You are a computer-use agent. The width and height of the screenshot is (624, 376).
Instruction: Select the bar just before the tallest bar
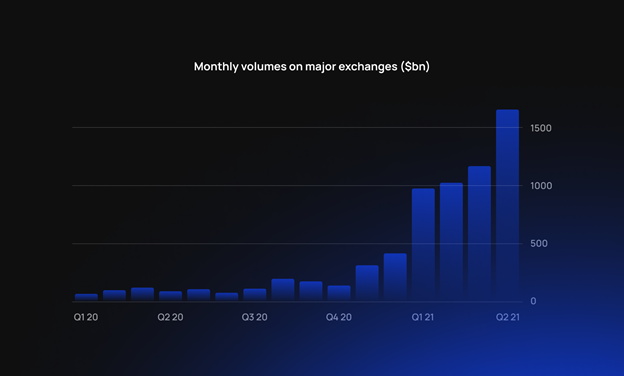coord(479,234)
